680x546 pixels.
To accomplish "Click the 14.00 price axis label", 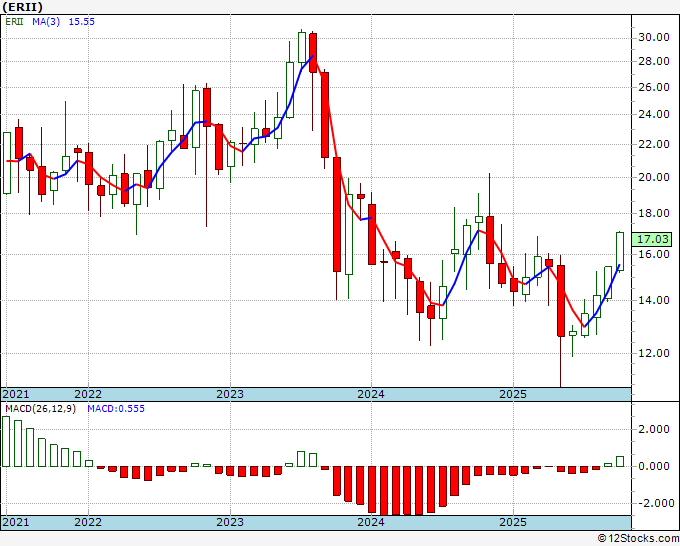I will (x=654, y=300).
